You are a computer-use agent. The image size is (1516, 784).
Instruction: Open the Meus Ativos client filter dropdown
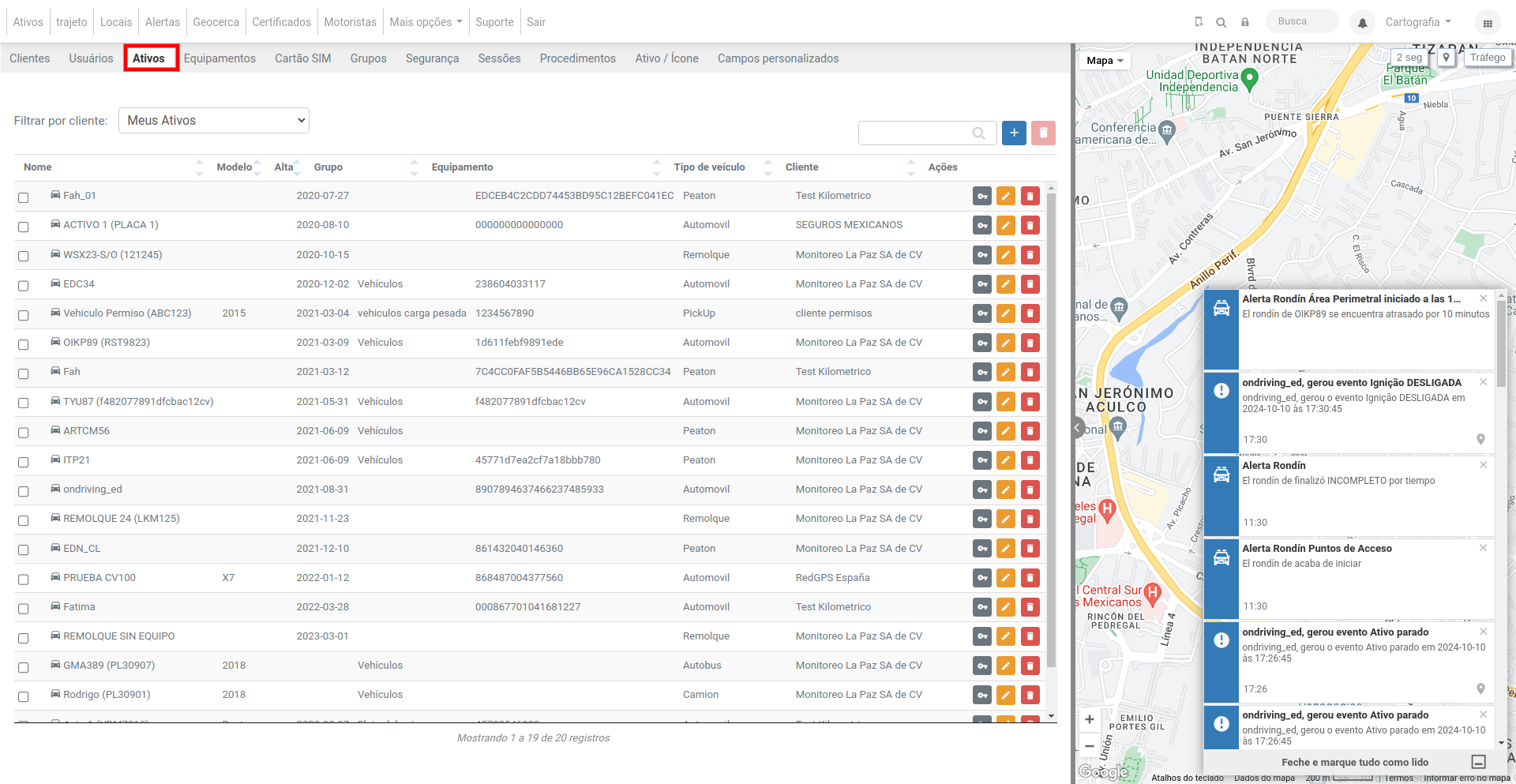click(214, 120)
